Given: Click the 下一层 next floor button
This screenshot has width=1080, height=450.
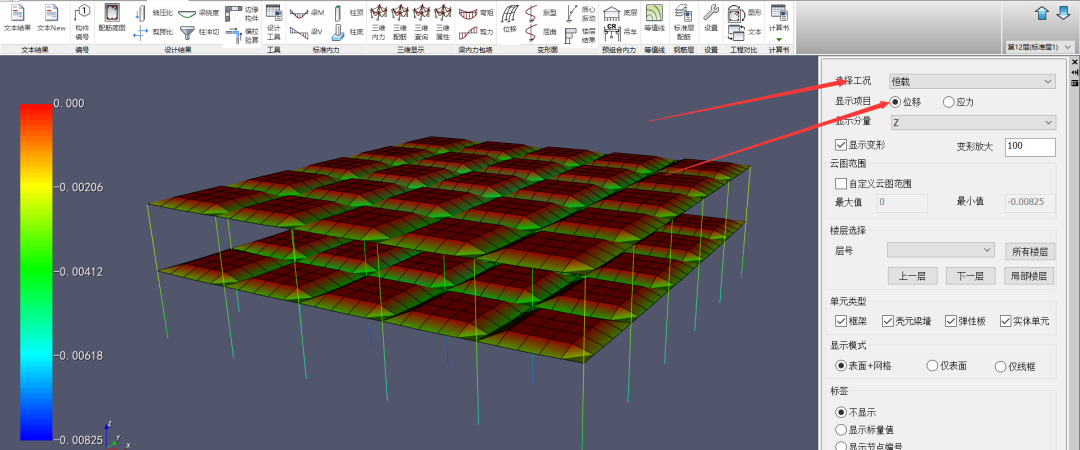Looking at the screenshot, I should point(971,276).
